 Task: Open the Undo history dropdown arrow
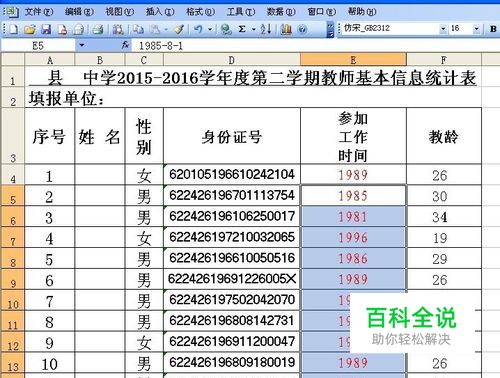(x=210, y=29)
